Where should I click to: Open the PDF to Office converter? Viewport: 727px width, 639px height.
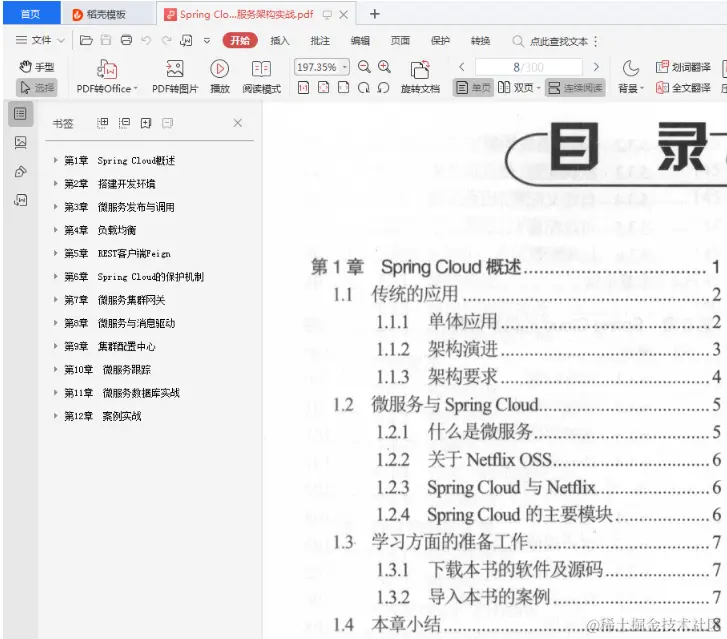pos(107,77)
